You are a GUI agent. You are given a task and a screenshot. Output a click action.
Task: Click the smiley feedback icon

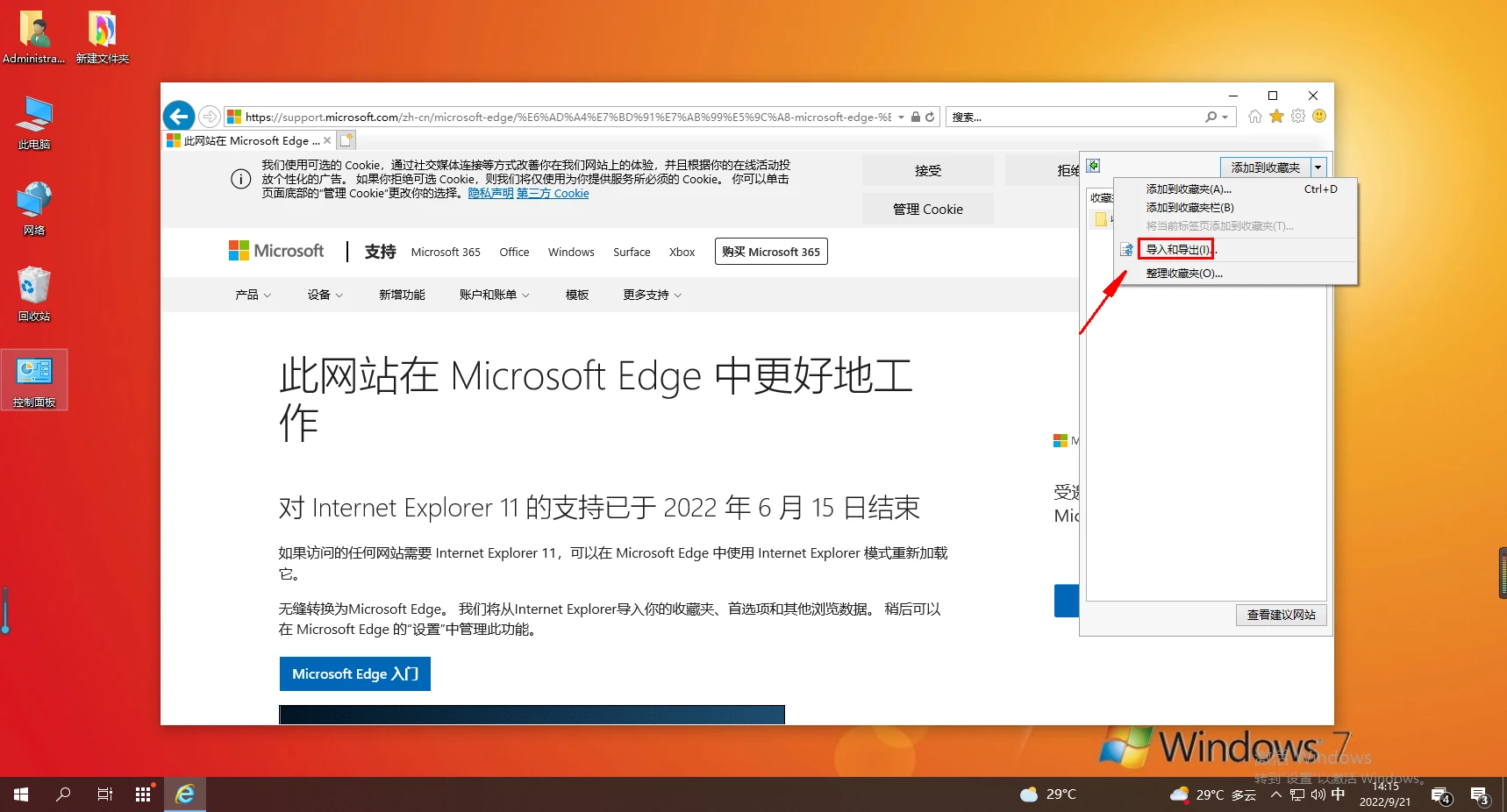tap(1319, 116)
